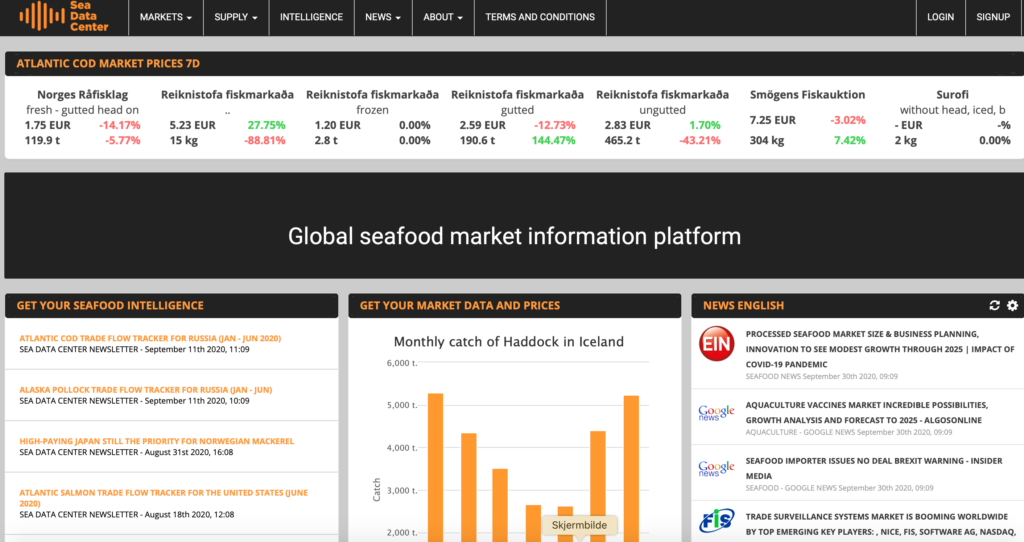The height and width of the screenshot is (542, 1024).
Task: Click the 7.25 EUR price value
Action: (773, 120)
